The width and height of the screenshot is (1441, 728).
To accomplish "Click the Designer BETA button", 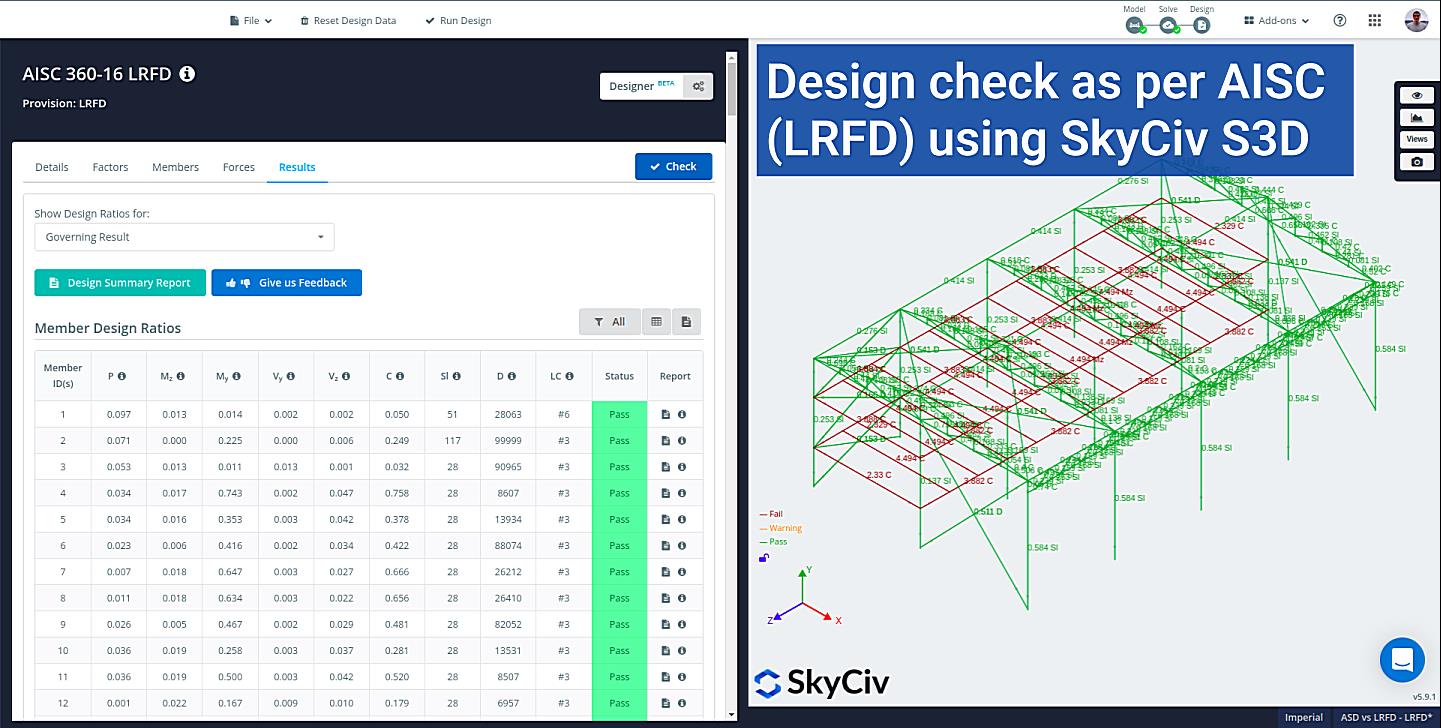I will click(x=641, y=86).
